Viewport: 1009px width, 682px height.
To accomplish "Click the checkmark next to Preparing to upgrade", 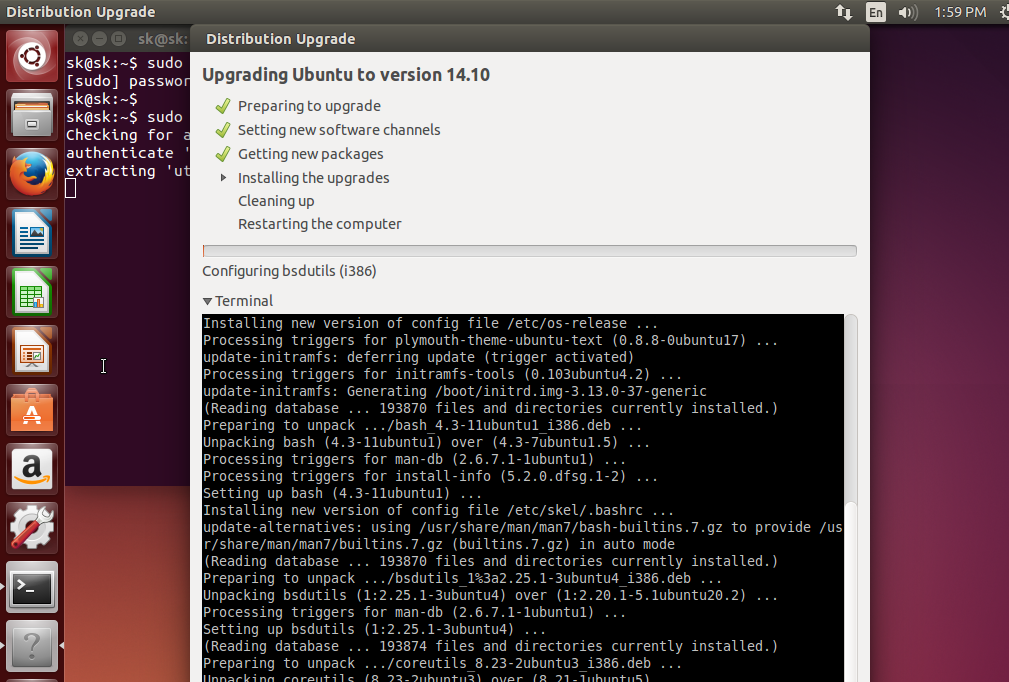I will click(x=223, y=106).
